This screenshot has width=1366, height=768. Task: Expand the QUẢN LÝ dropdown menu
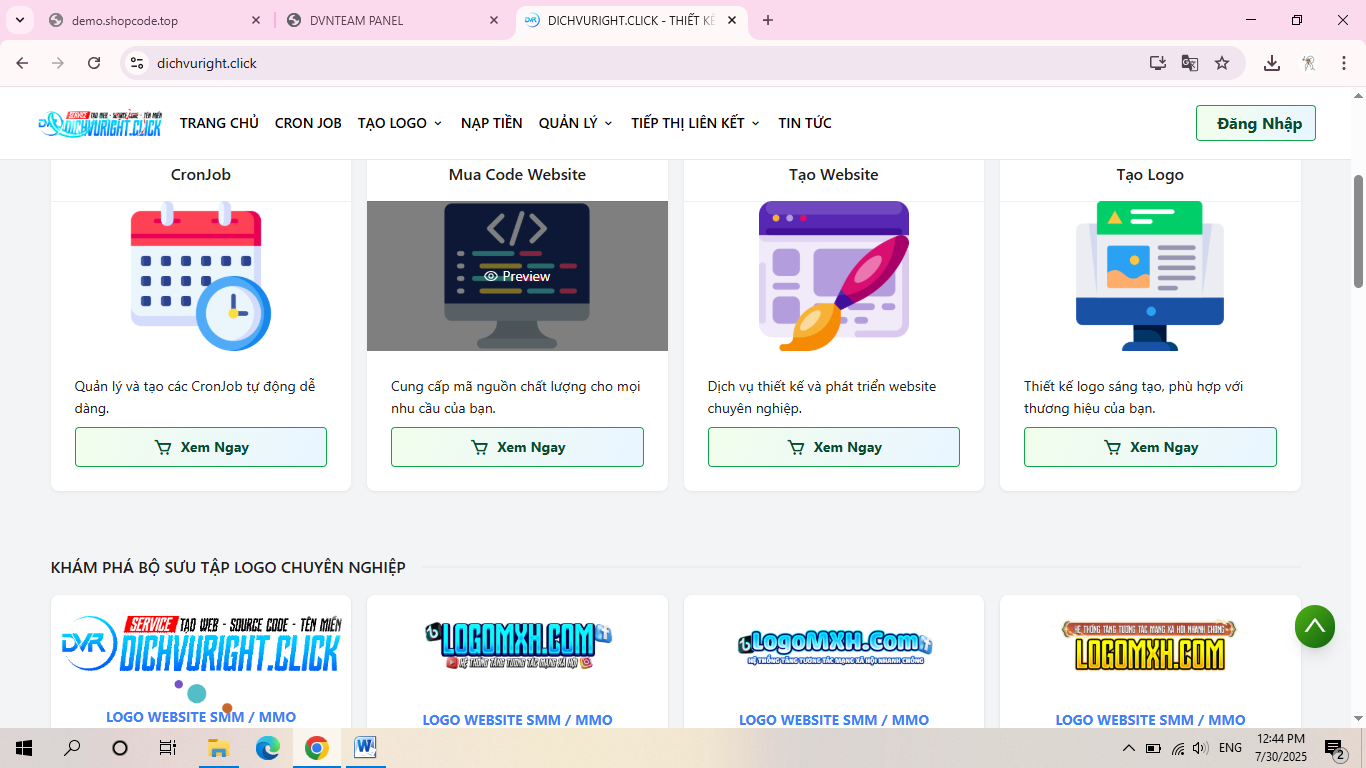click(x=575, y=123)
